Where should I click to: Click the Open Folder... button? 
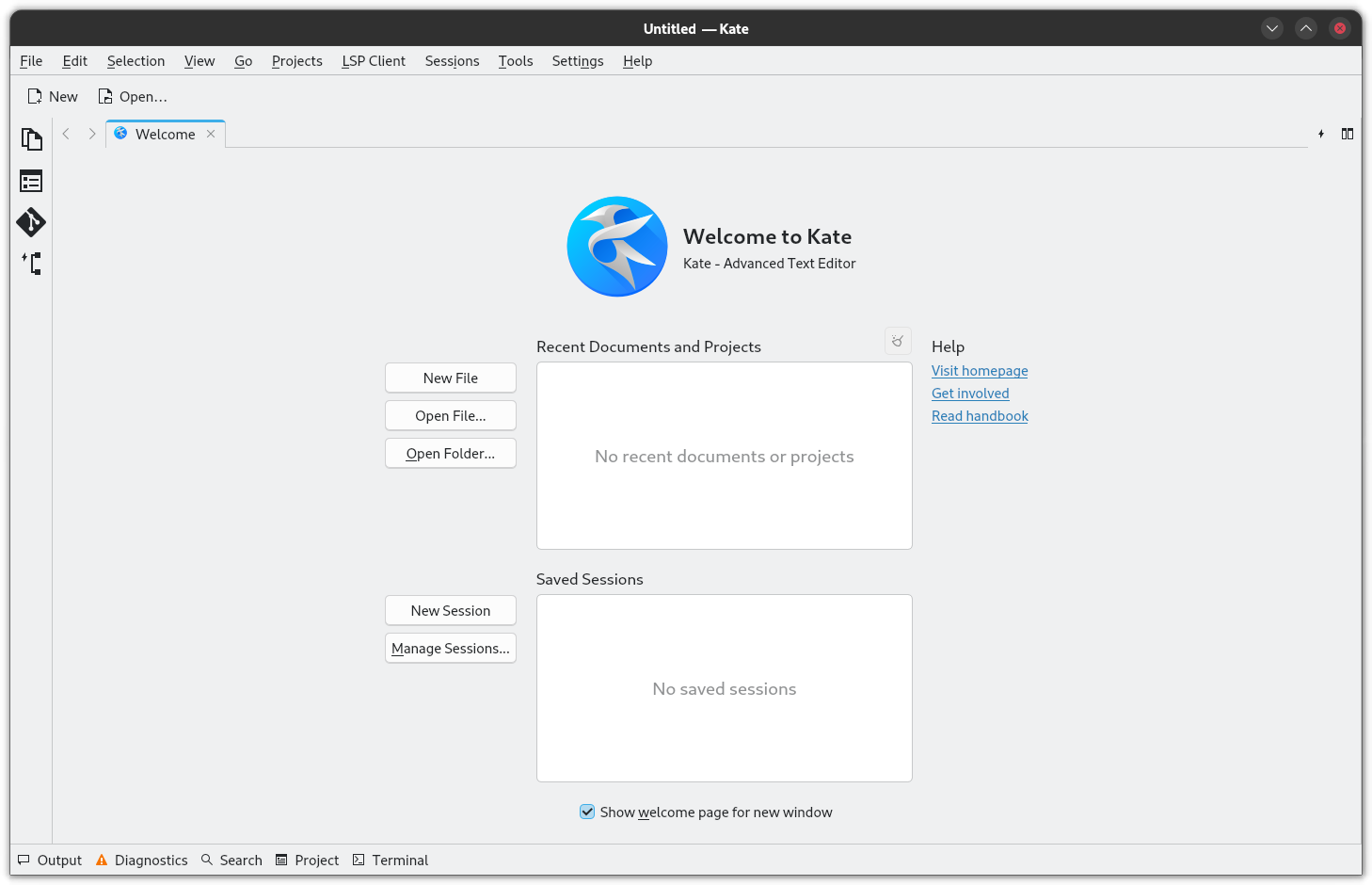451,453
